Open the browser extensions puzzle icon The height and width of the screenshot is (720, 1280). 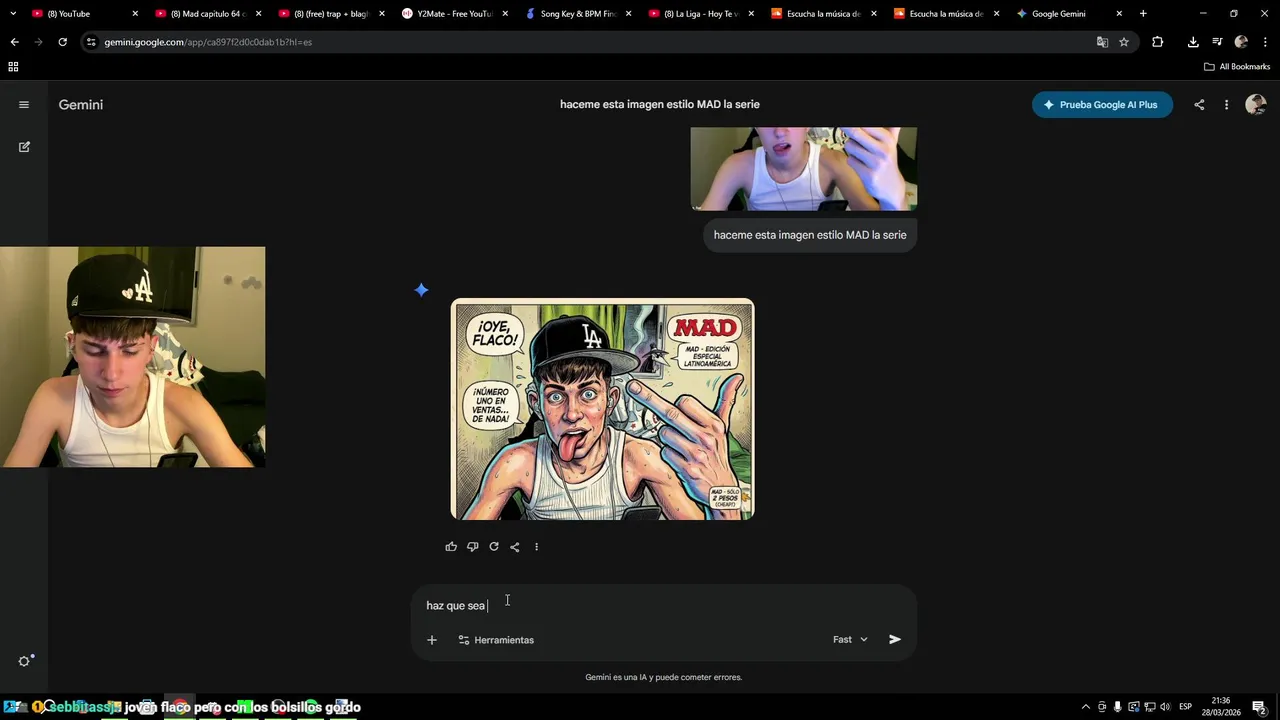pos(1157,42)
